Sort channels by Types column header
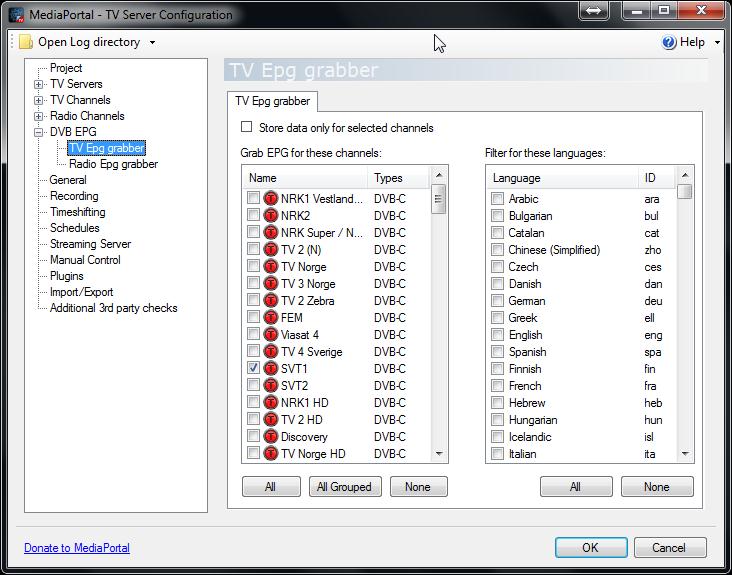Image resolution: width=732 pixels, height=575 pixels. (398, 178)
